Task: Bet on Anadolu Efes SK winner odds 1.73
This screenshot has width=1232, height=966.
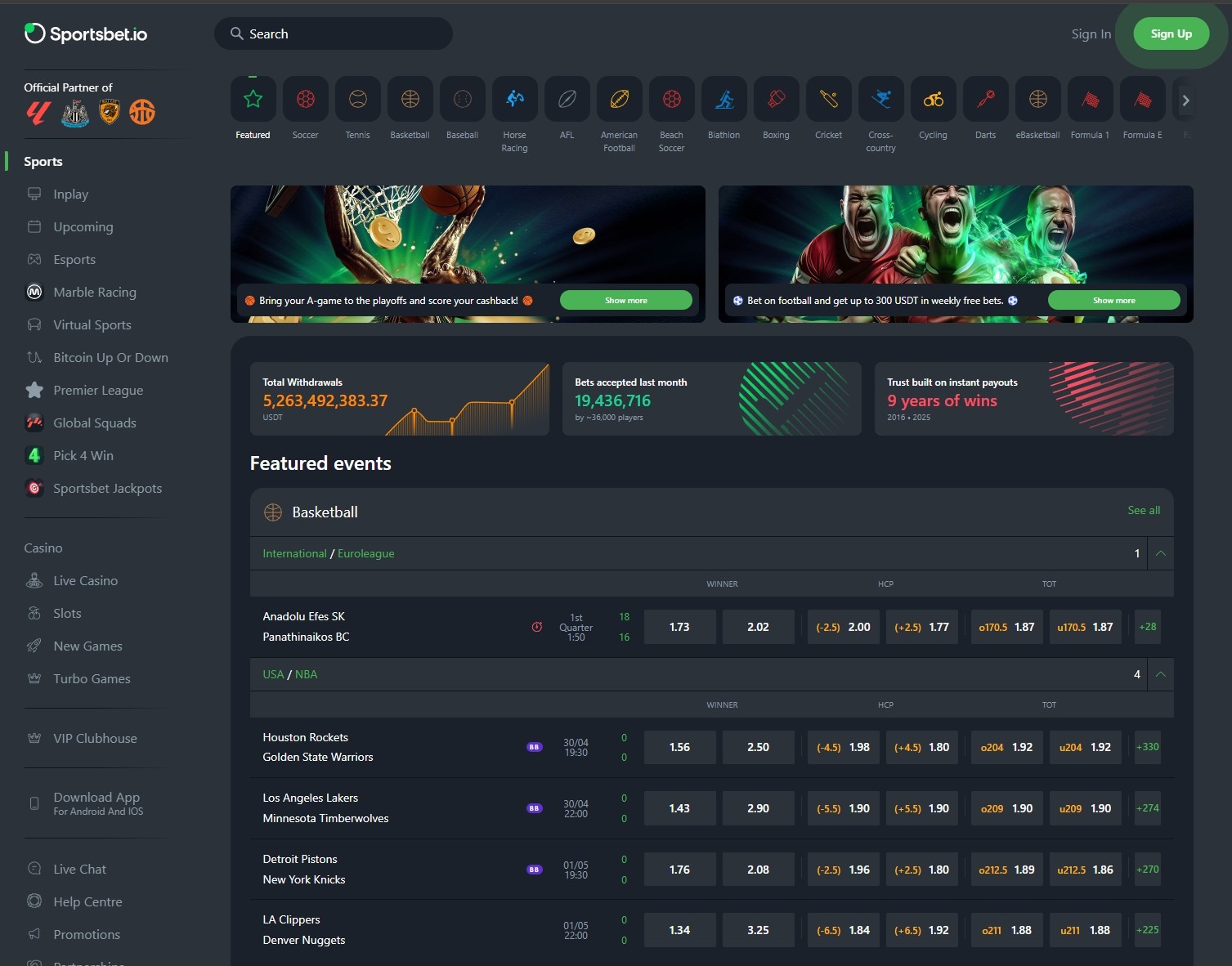Action: click(x=680, y=627)
